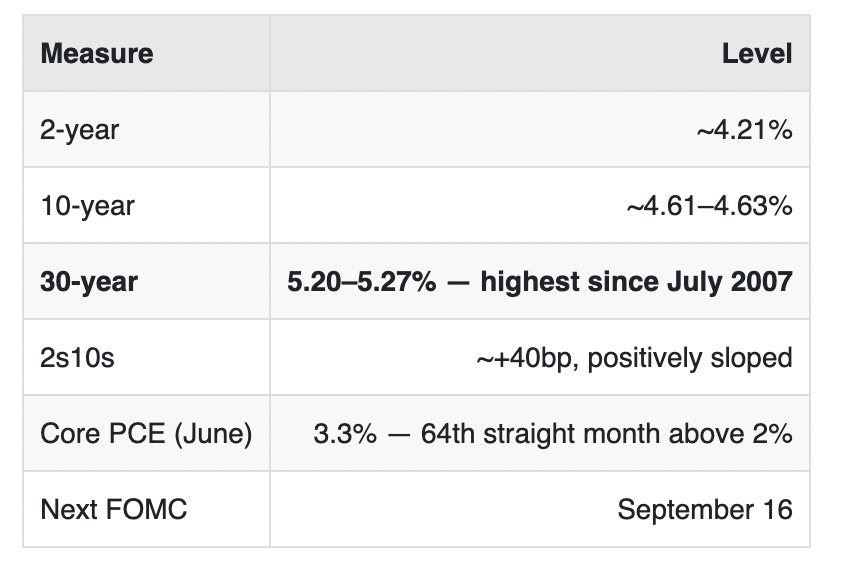Click the 3.3% 64th straight month cell
Image resolution: width=842 pixels, height=562 pixels.
(553, 434)
